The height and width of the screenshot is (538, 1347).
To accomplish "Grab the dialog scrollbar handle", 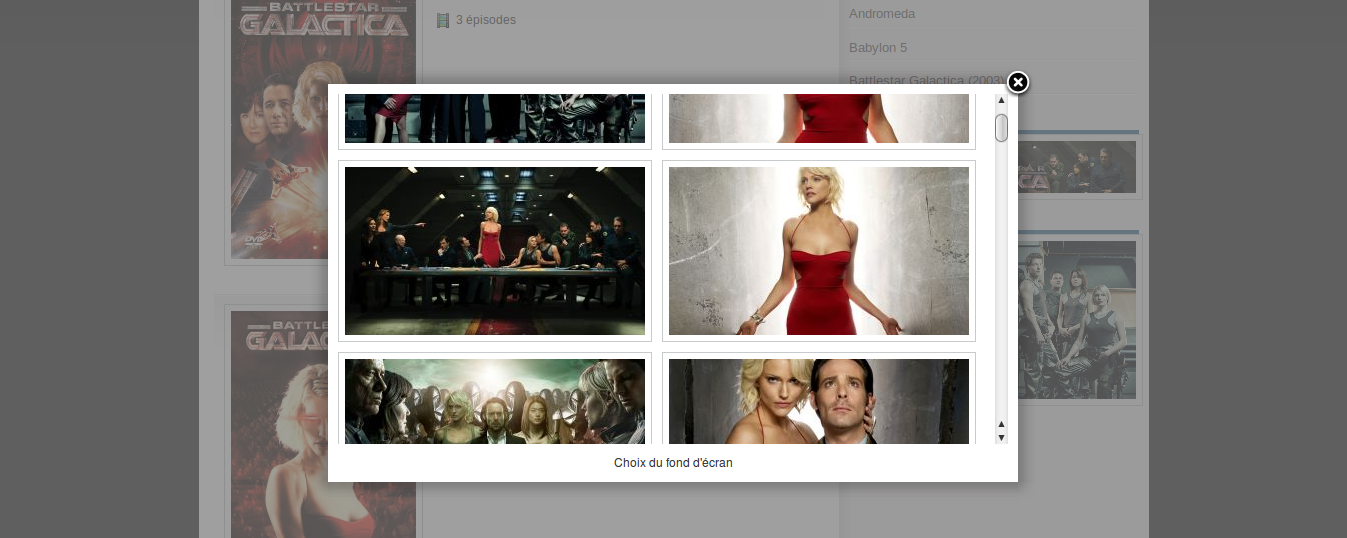I will (x=1001, y=128).
